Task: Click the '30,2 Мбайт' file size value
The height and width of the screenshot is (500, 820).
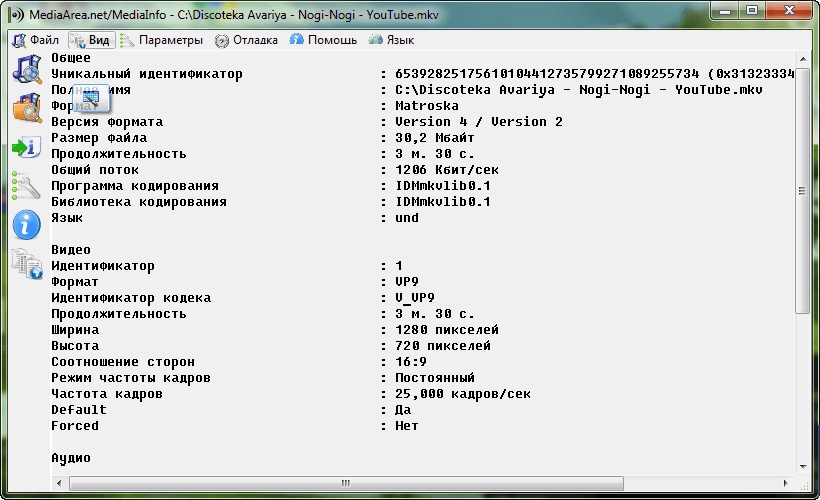Action: pyautogui.click(x=435, y=138)
